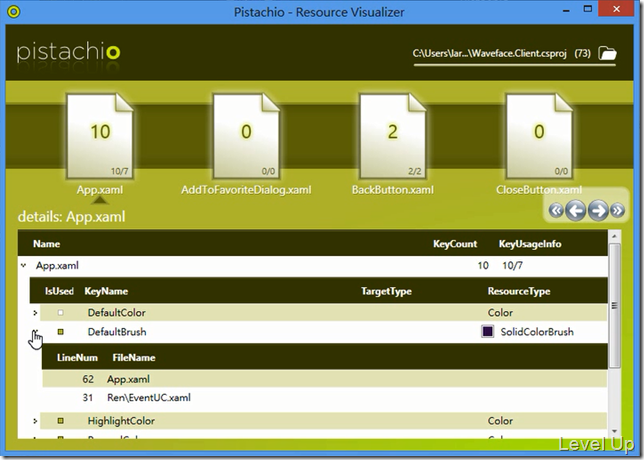This screenshot has height=460, width=644.
Task: Close the Pistachio window
Action: coord(616,9)
